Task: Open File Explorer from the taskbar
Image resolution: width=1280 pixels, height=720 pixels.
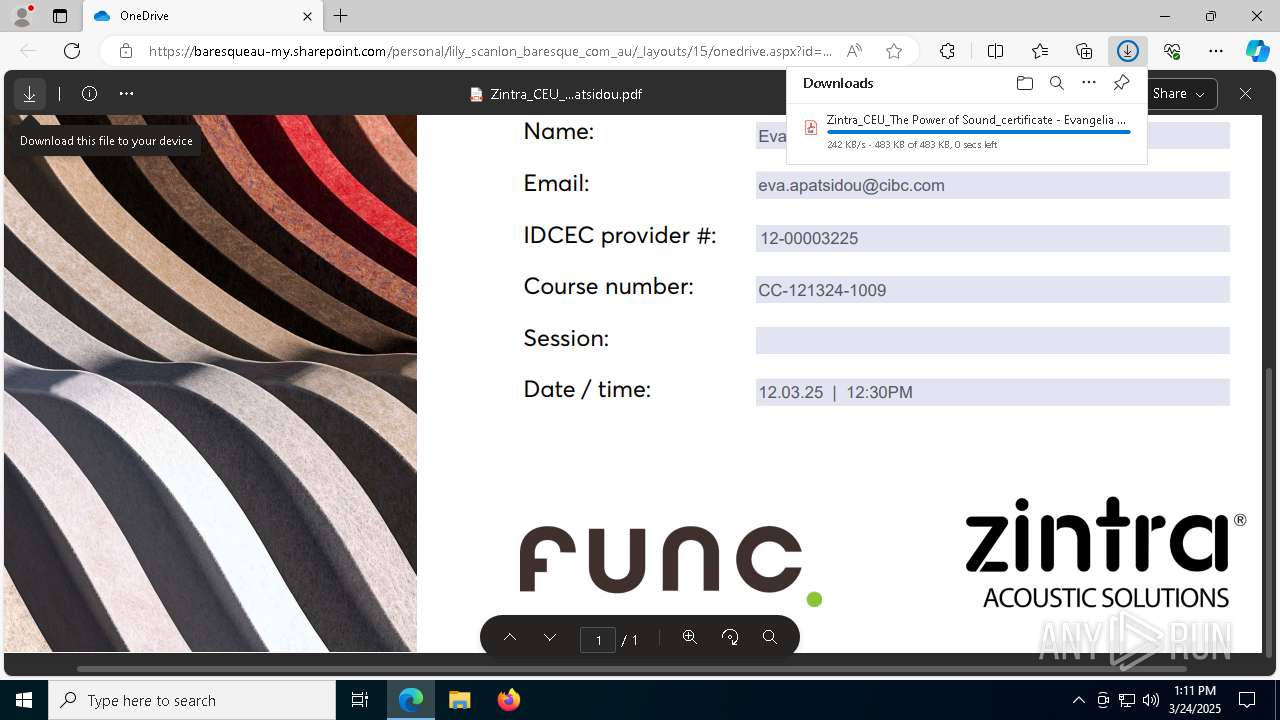Action: [459, 700]
